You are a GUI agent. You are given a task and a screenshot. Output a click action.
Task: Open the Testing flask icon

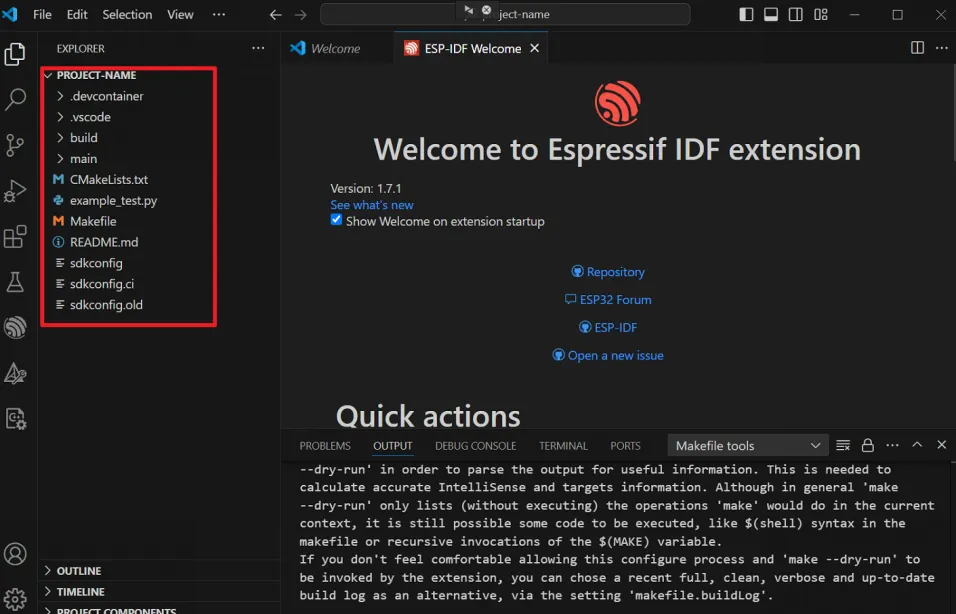coord(15,283)
